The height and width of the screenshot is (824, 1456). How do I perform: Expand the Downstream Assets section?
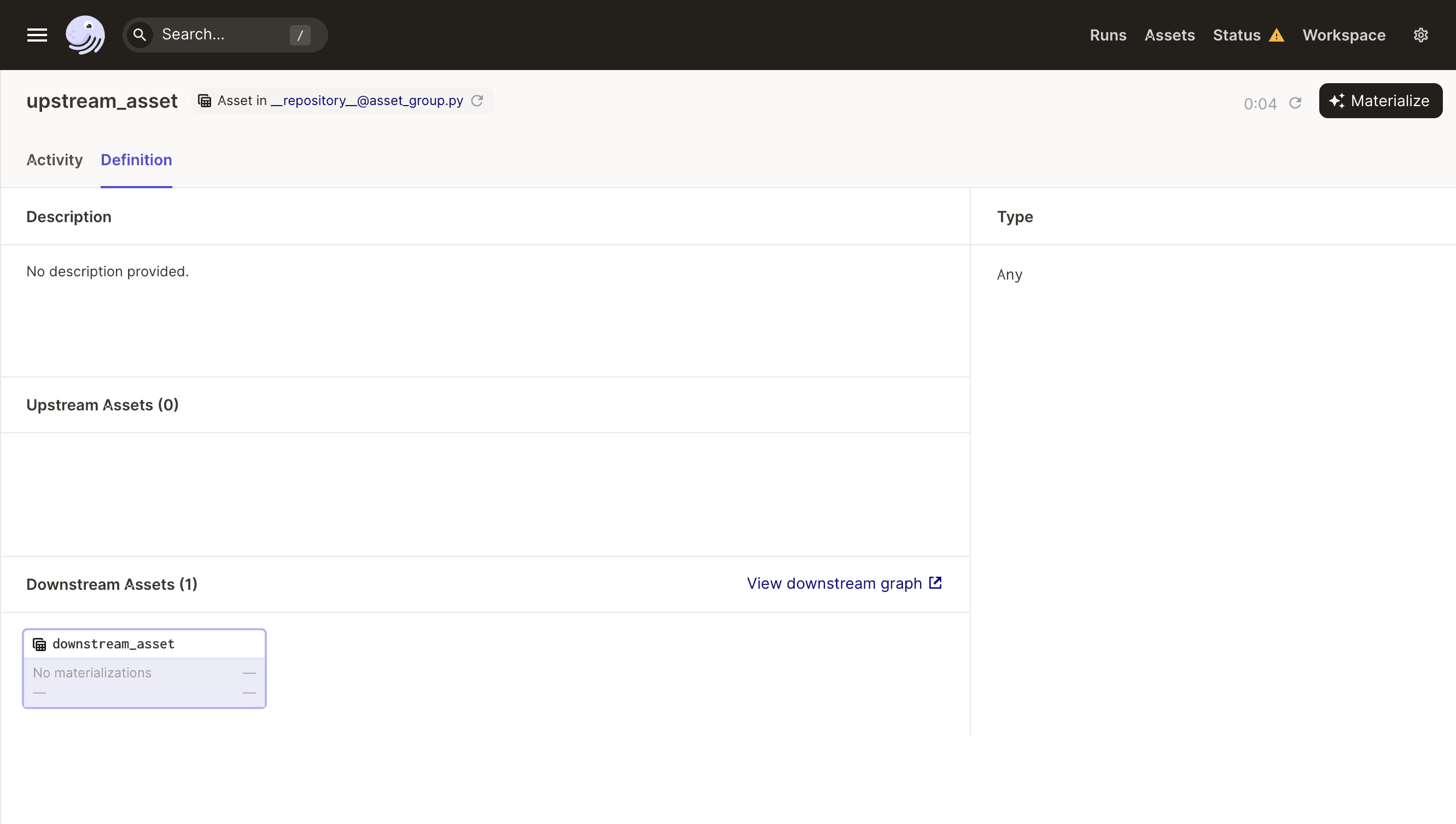112,584
